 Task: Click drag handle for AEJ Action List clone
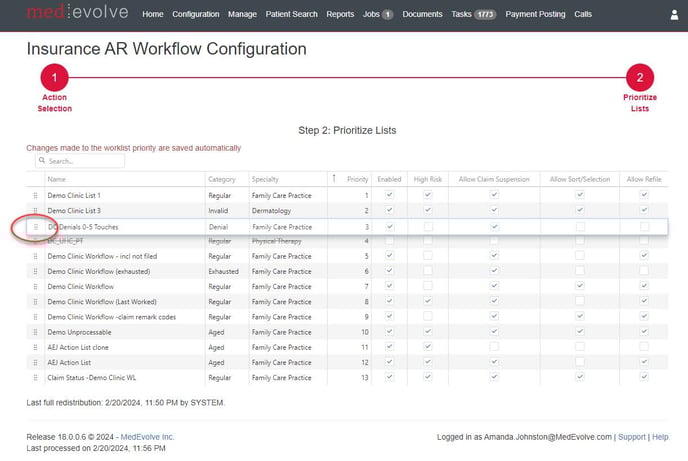(36, 346)
